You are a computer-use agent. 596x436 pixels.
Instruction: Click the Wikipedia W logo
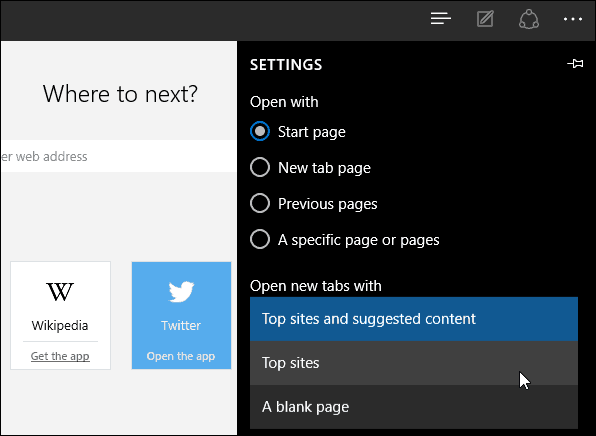coord(60,292)
